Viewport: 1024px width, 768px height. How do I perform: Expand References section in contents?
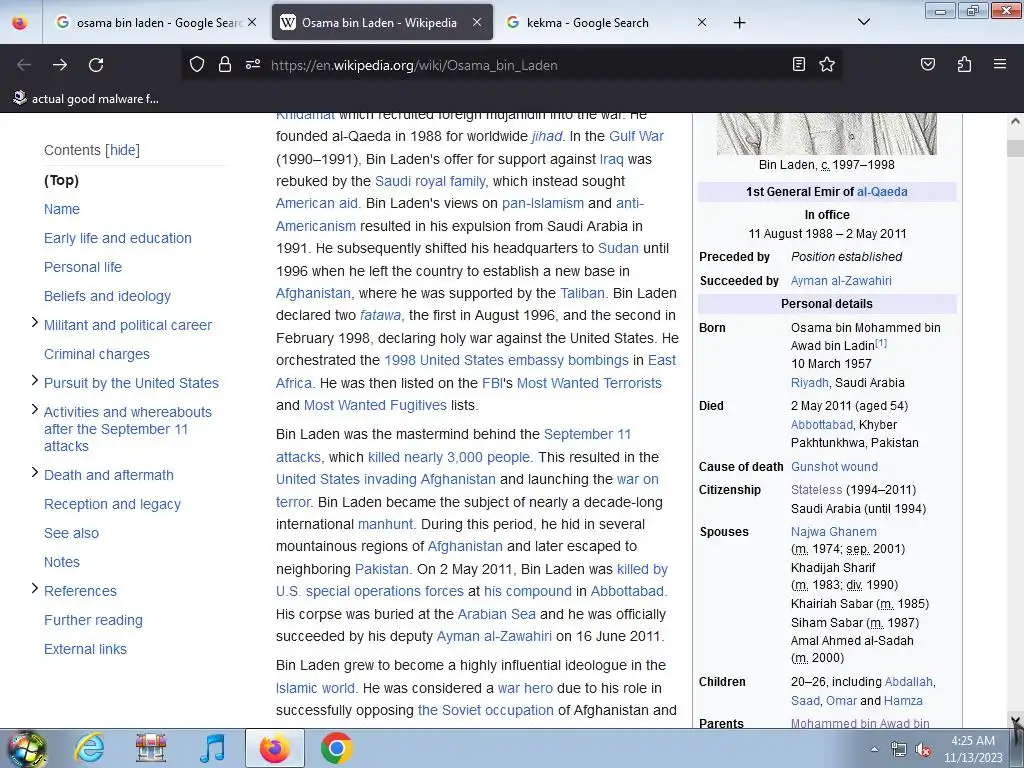click(35, 588)
